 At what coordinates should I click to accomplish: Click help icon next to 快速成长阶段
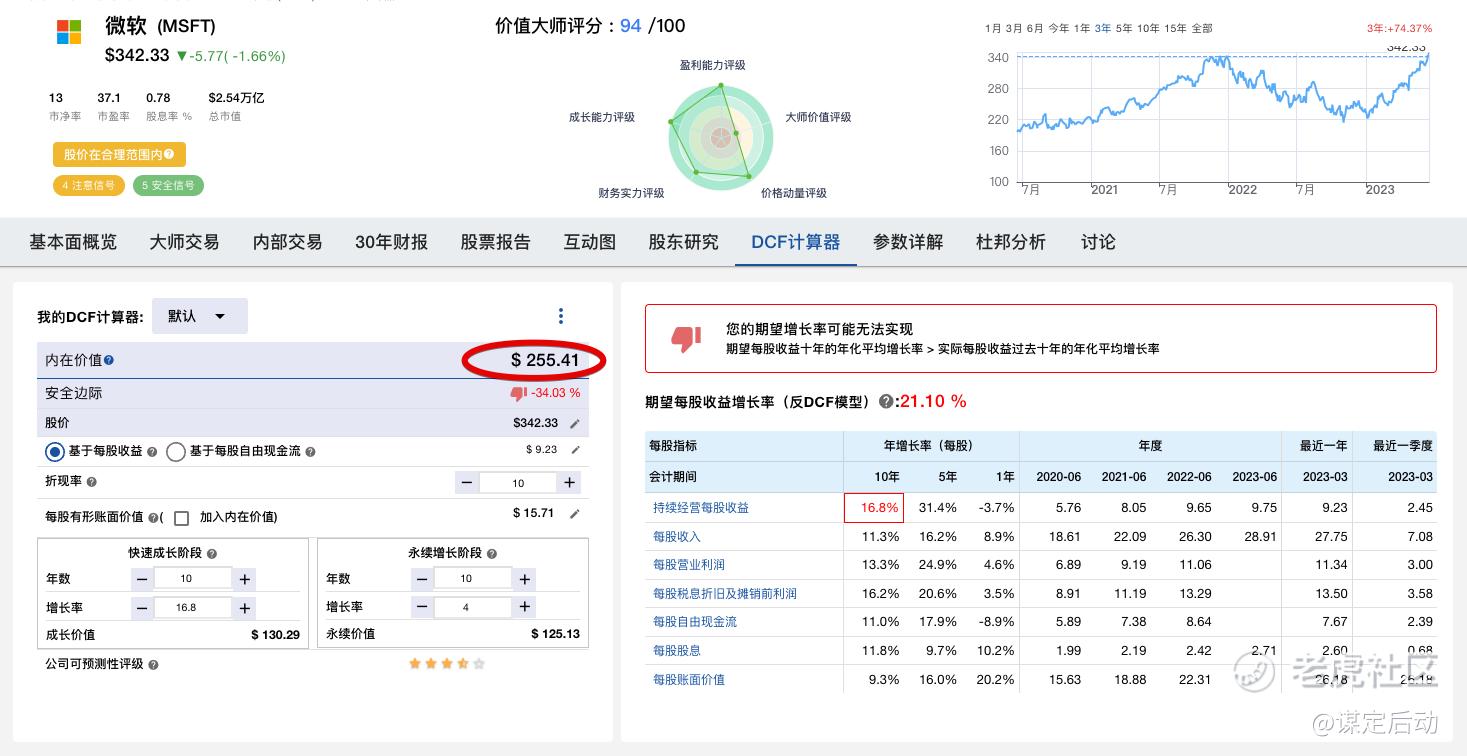tap(212, 553)
